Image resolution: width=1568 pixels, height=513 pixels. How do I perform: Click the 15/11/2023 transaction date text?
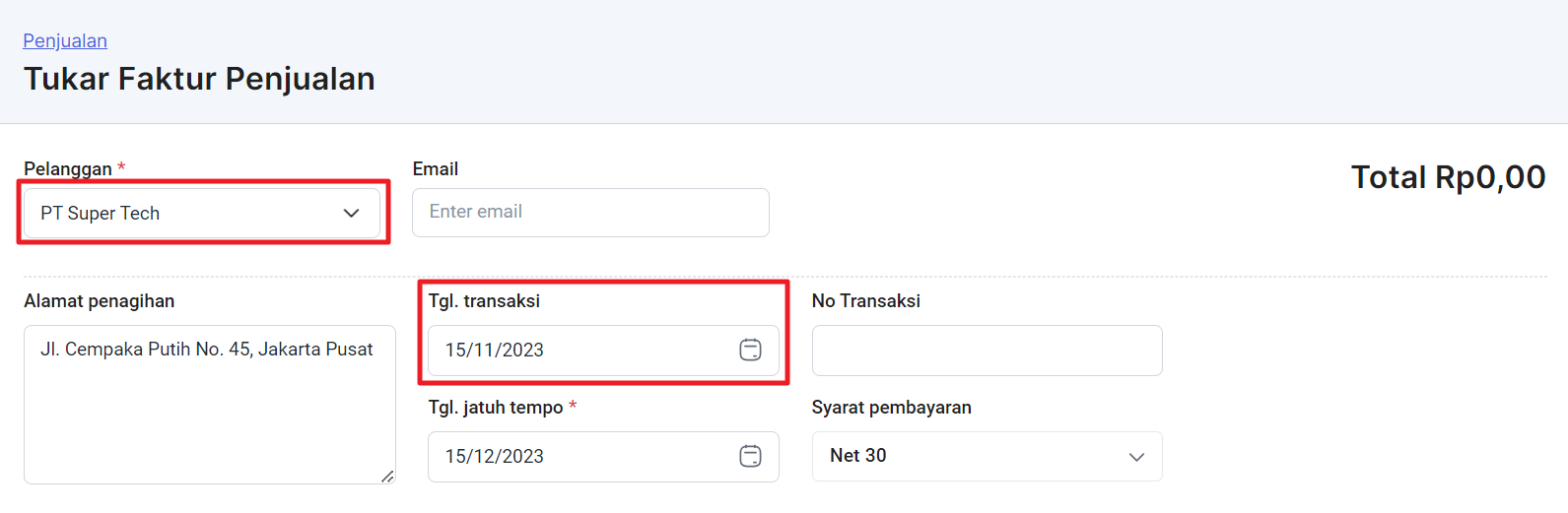(494, 350)
